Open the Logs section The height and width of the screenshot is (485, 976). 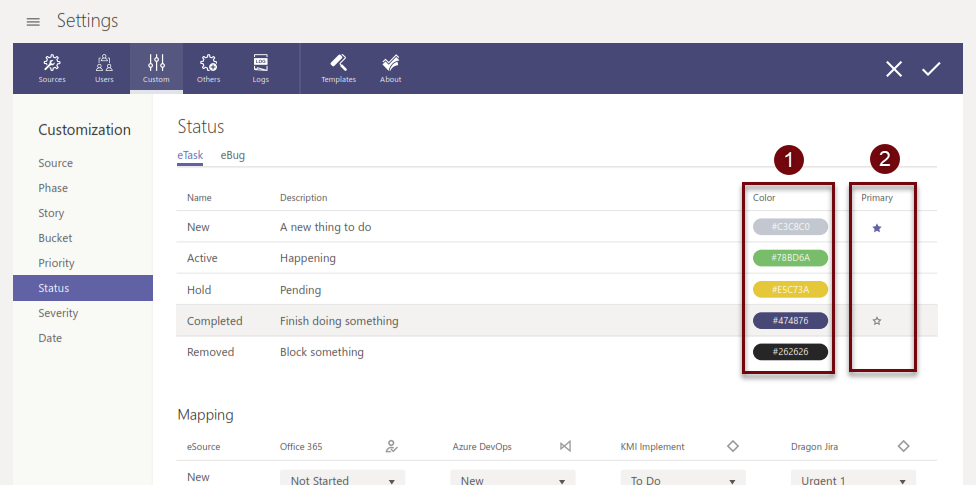(x=260, y=68)
